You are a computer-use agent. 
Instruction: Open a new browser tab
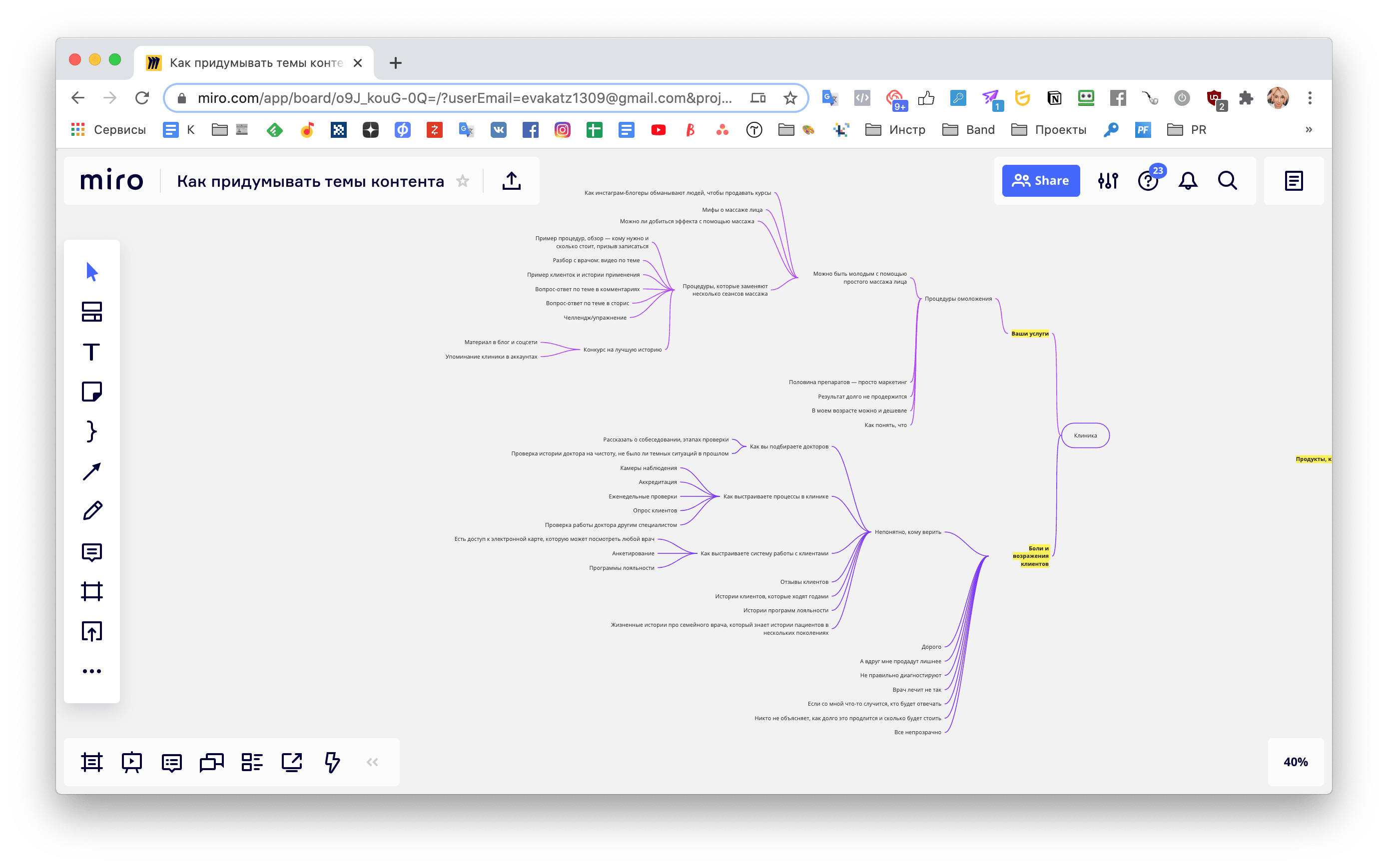tap(395, 62)
